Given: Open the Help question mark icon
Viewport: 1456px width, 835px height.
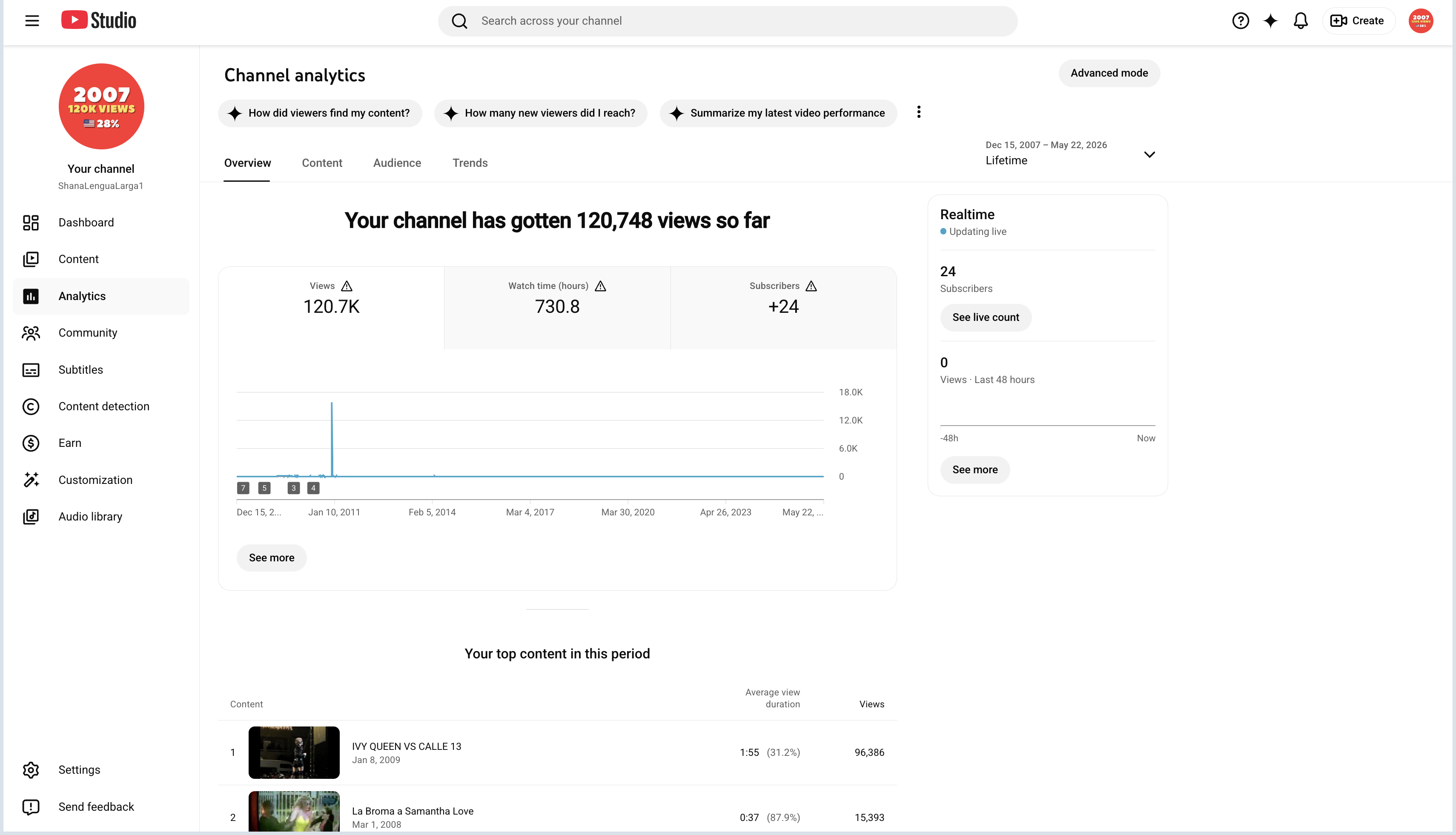Looking at the screenshot, I should [1240, 21].
